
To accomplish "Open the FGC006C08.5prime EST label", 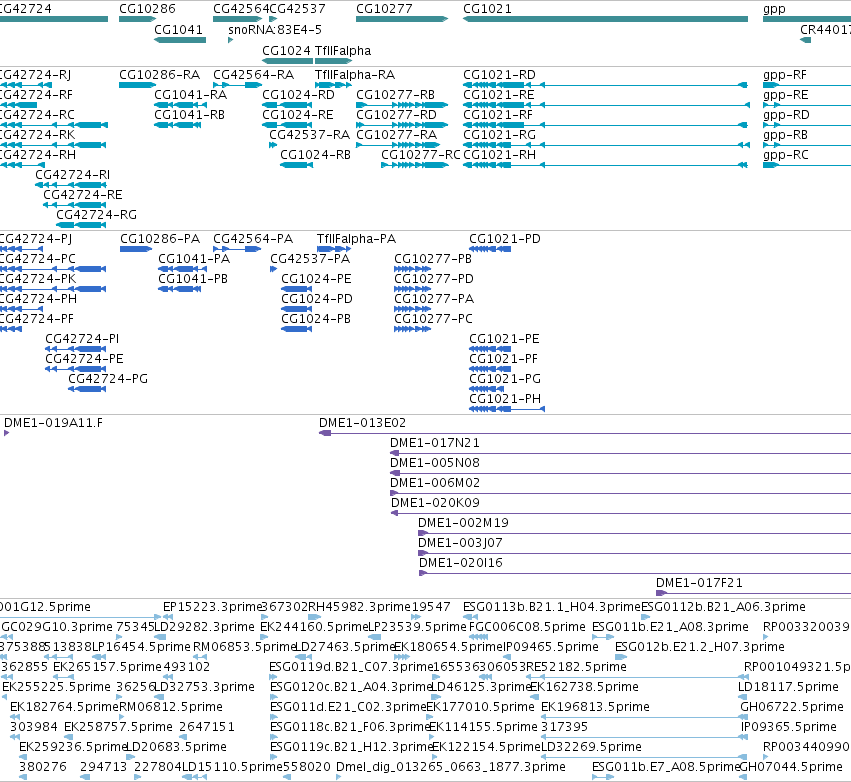I will click(x=527, y=627).
